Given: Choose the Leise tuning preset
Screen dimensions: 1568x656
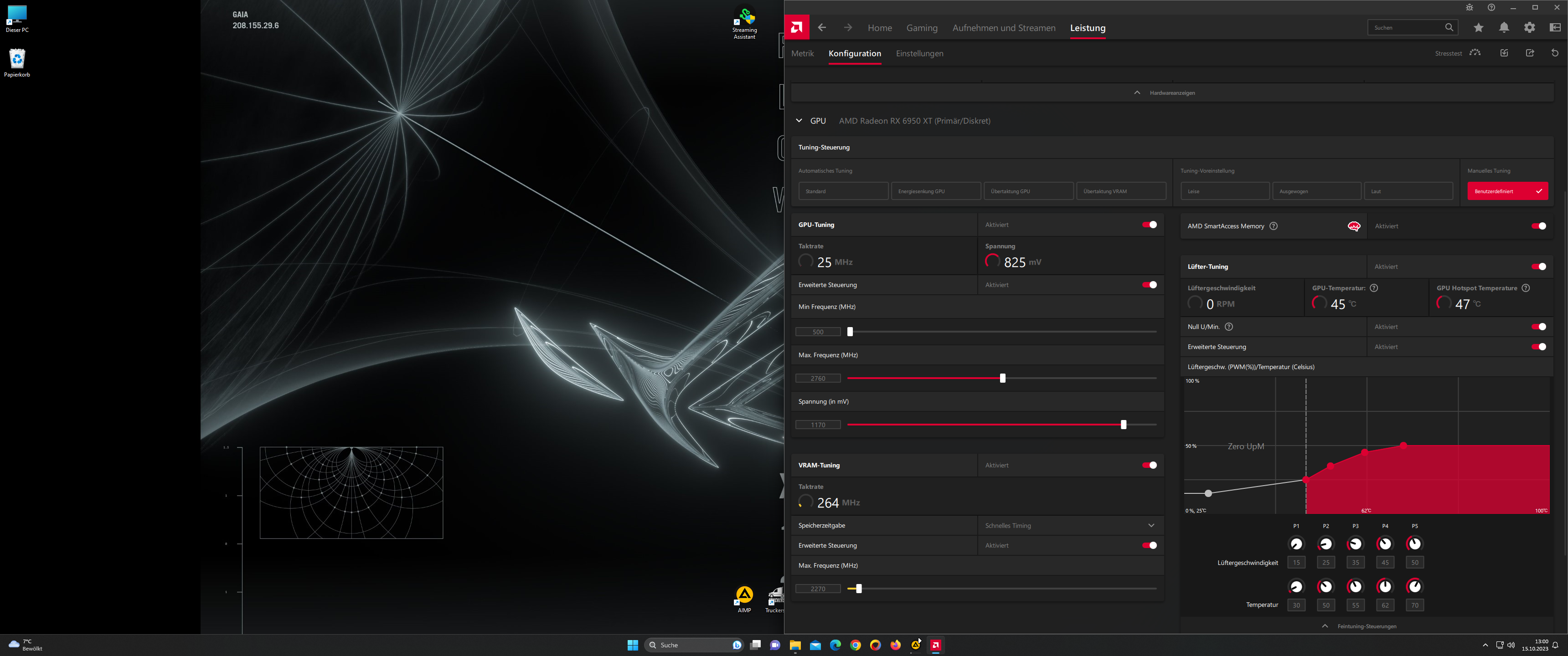Looking at the screenshot, I should pos(1225,191).
